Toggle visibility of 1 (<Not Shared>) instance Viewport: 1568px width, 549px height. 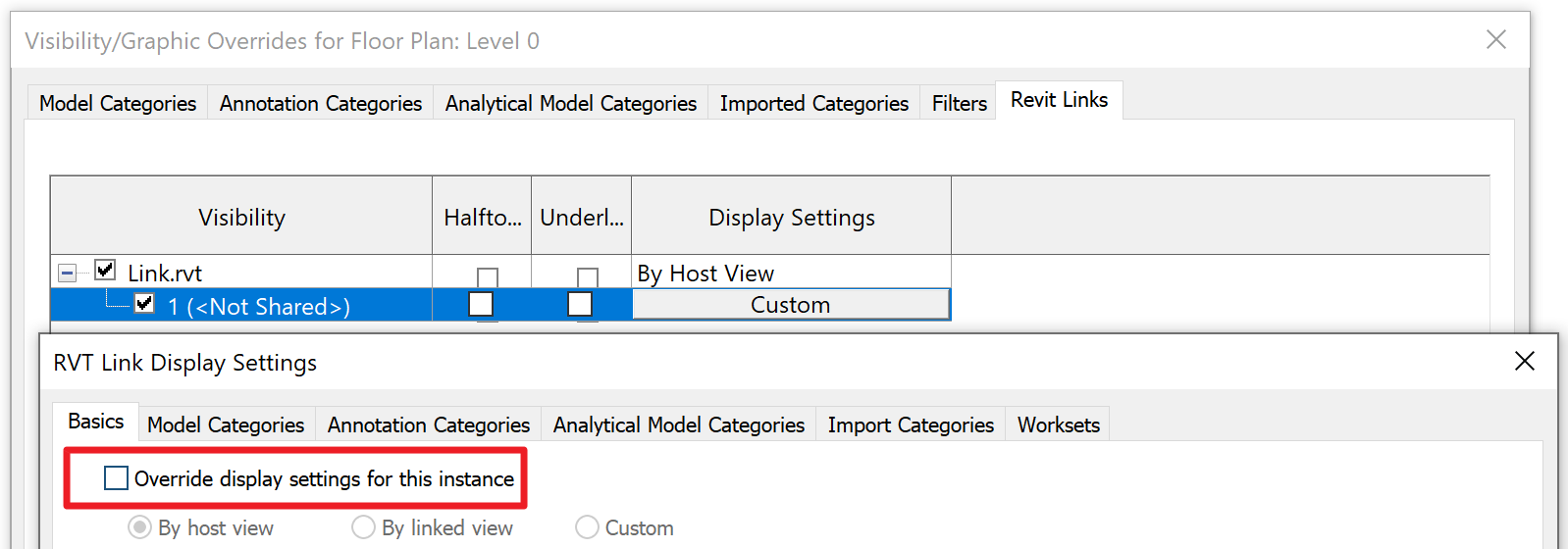[x=144, y=304]
